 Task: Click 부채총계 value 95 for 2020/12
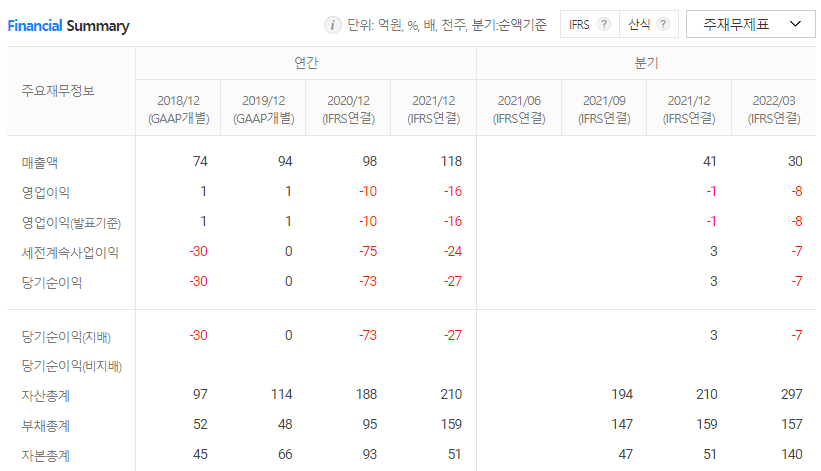(370, 424)
